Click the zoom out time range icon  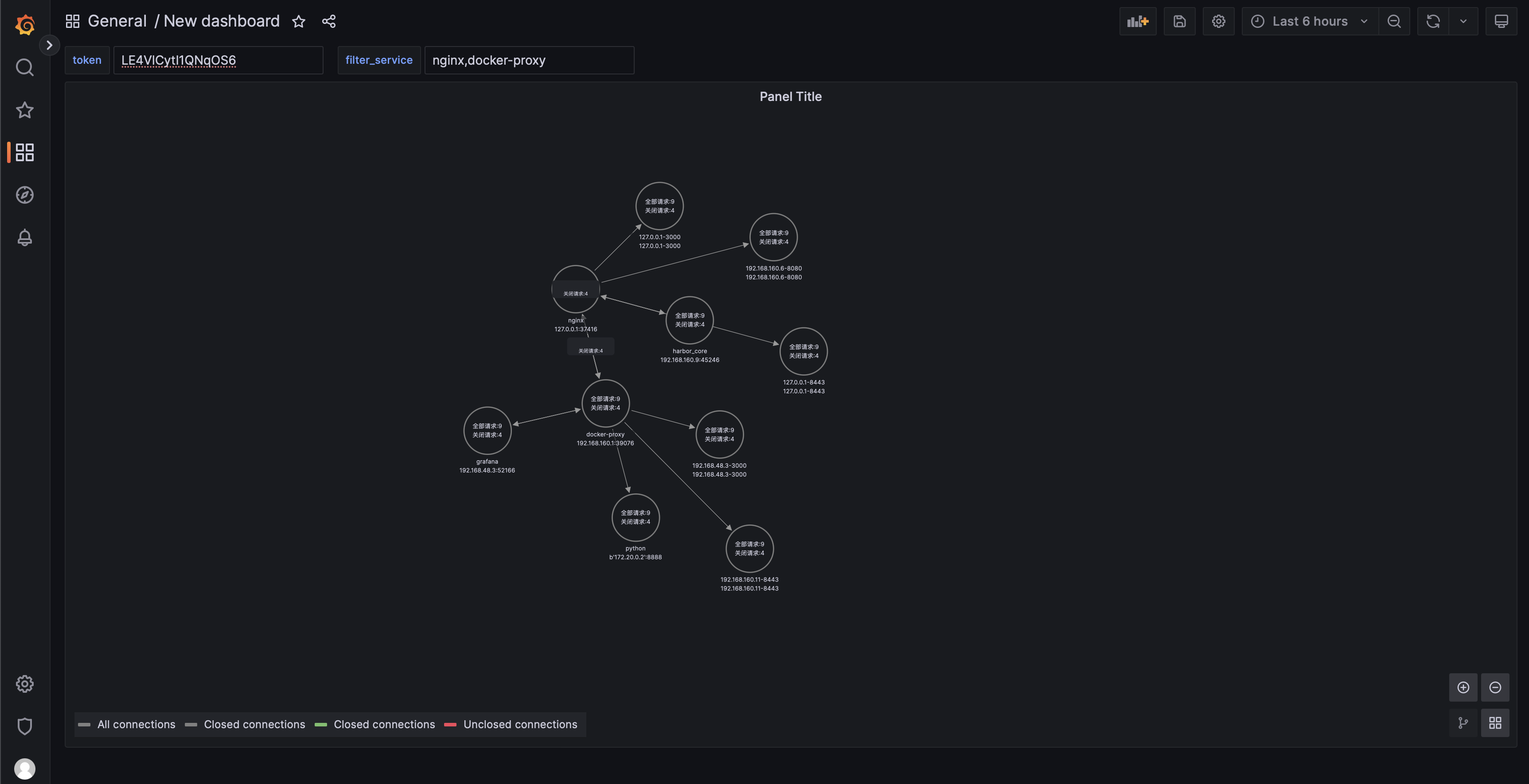click(x=1394, y=21)
